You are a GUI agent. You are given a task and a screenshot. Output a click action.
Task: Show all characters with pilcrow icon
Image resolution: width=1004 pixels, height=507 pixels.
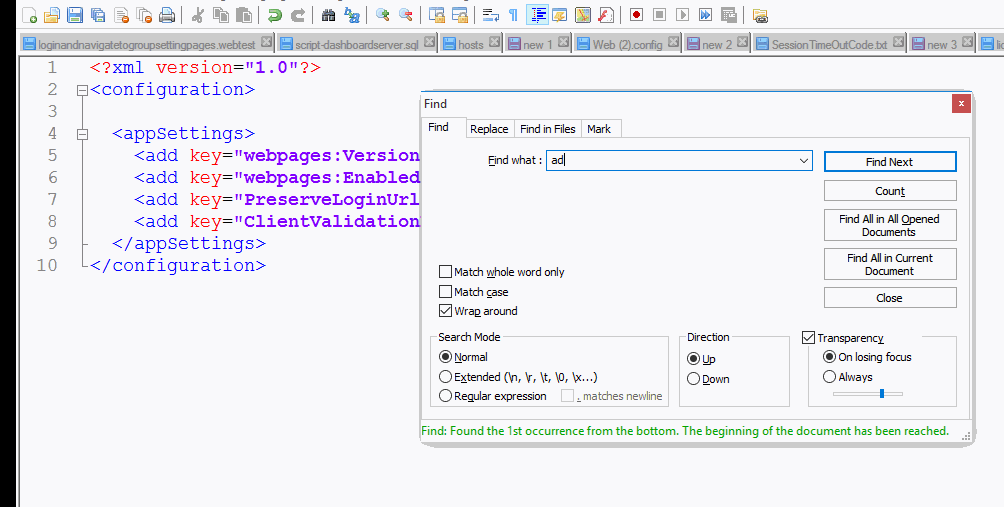click(x=514, y=15)
